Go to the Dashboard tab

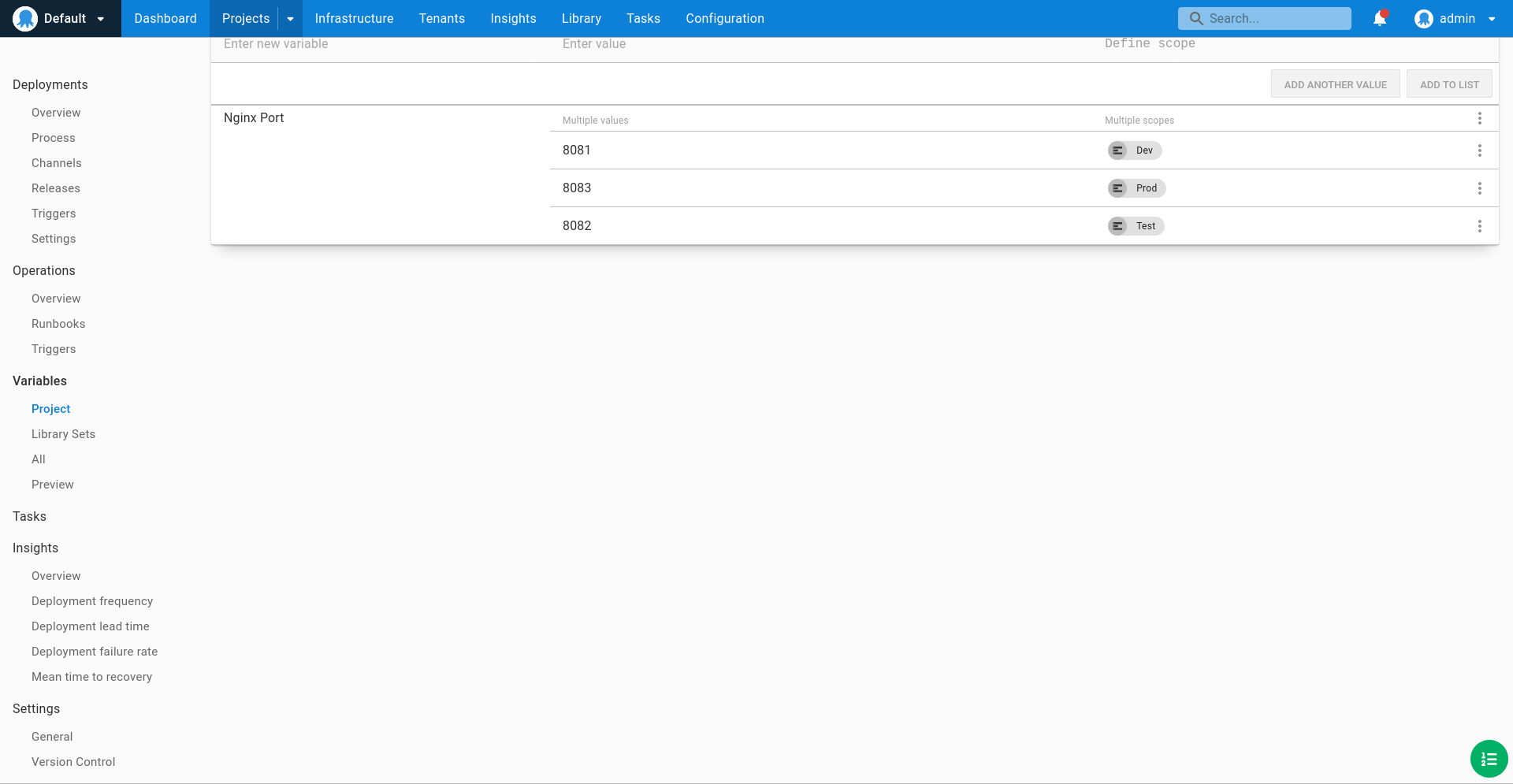pyautogui.click(x=165, y=18)
